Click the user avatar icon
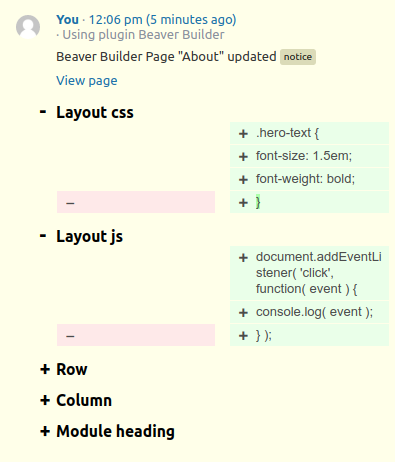Image resolution: width=395 pixels, height=462 pixels. tap(28, 27)
